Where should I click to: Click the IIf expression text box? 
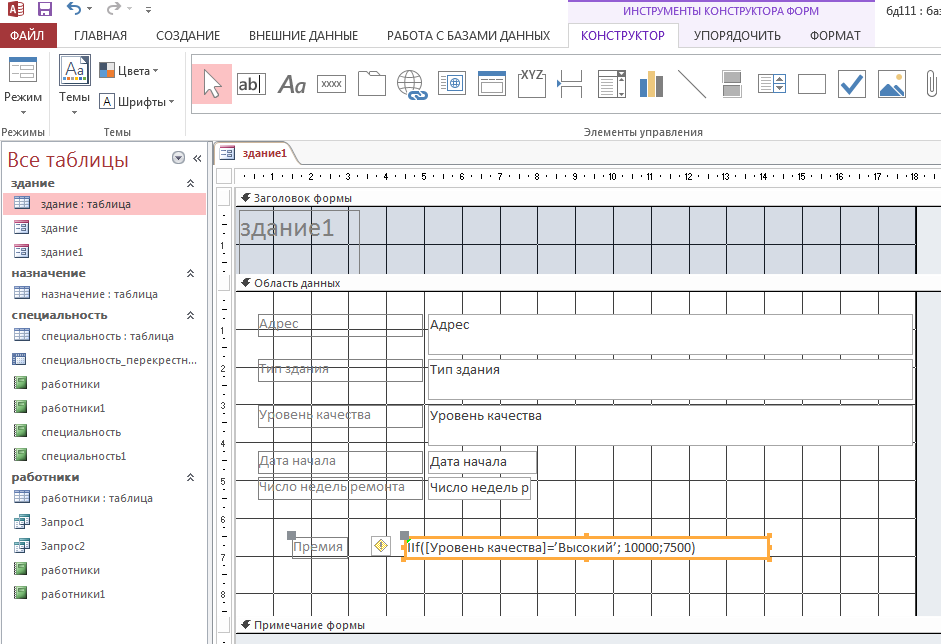[586, 547]
